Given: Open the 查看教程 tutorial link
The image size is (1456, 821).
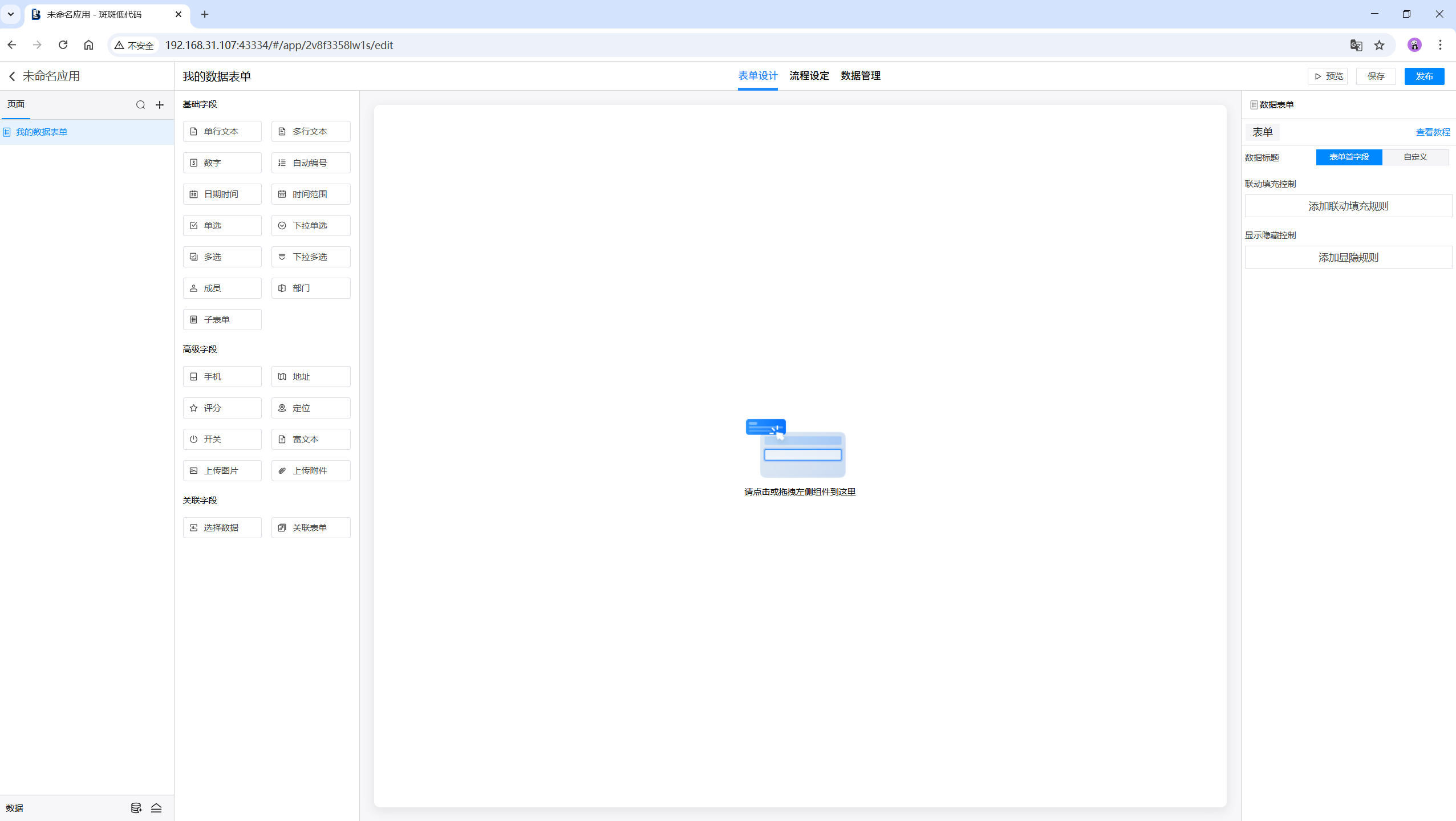Looking at the screenshot, I should (1432, 132).
